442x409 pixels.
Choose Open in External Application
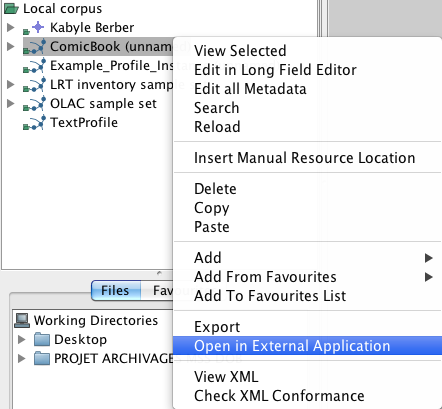[307, 346]
